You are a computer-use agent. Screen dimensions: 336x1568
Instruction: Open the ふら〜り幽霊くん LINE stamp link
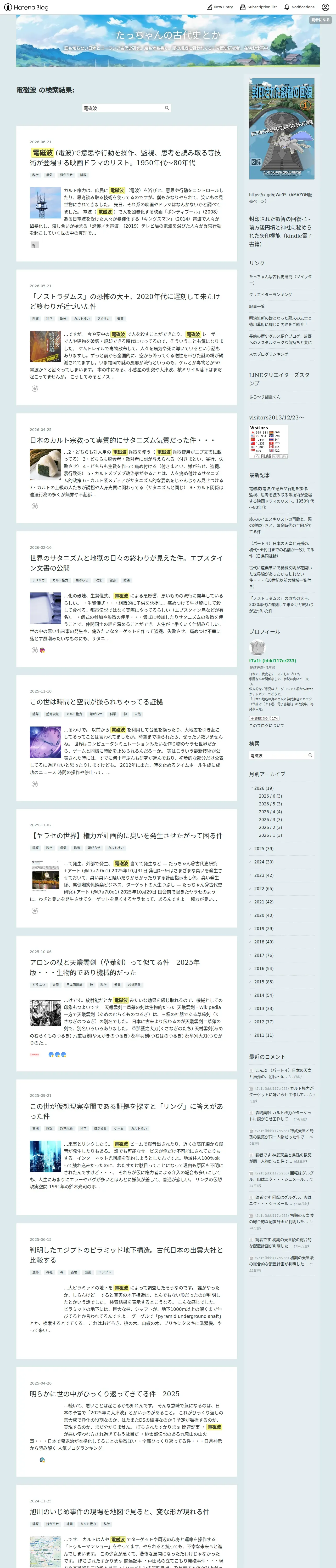(x=265, y=397)
